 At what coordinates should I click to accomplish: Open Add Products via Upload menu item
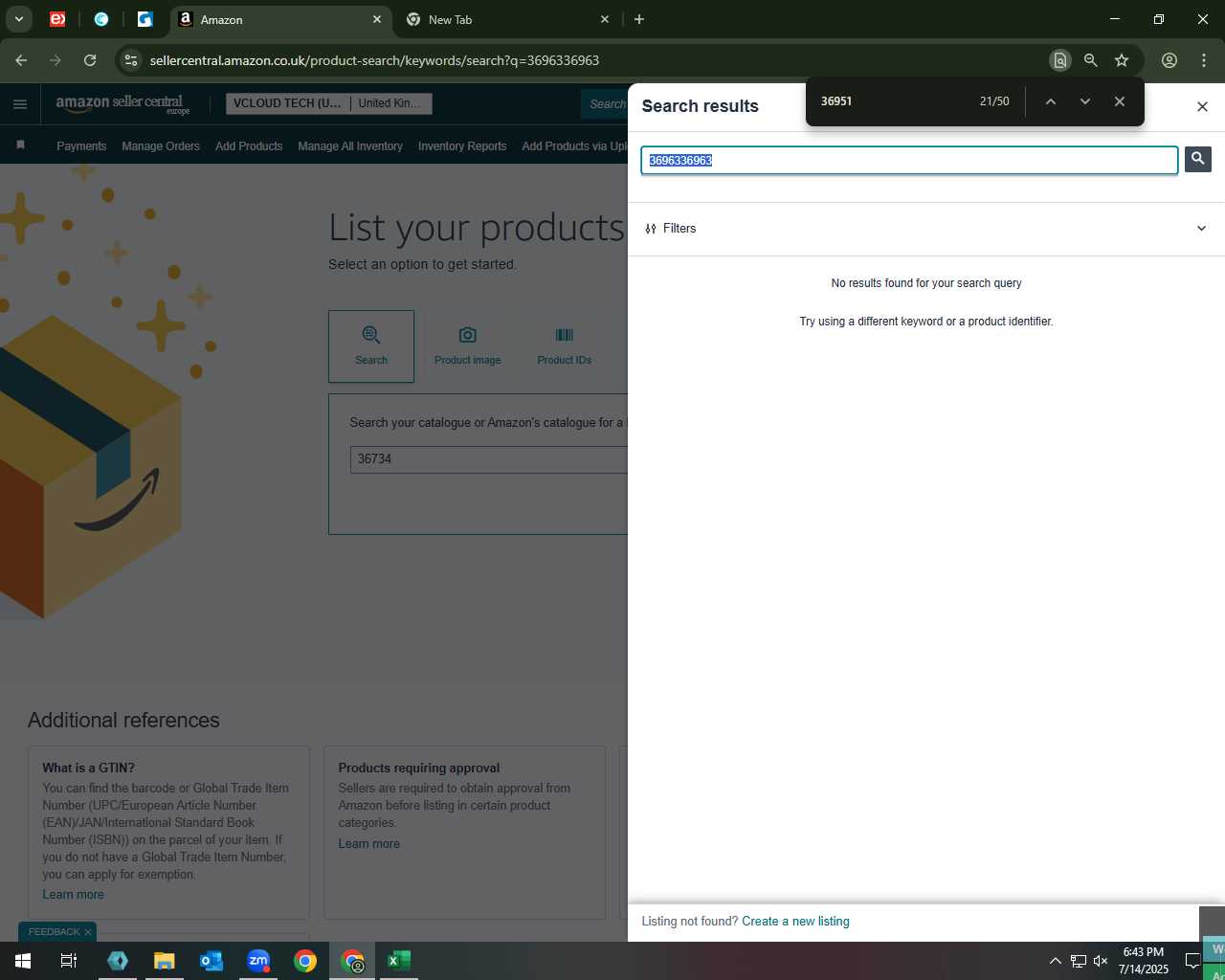pos(574,146)
